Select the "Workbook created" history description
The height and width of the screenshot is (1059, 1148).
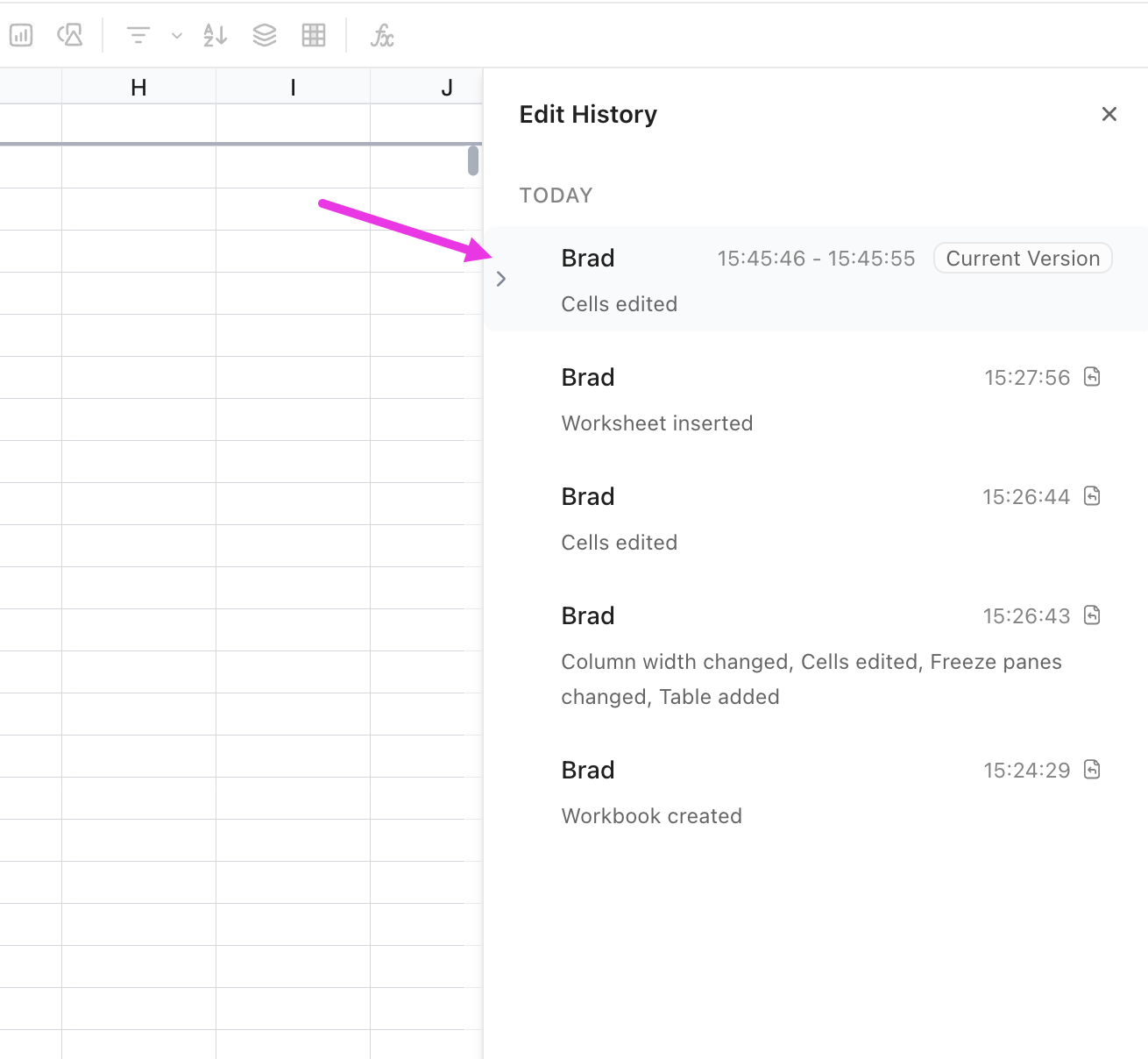(652, 816)
